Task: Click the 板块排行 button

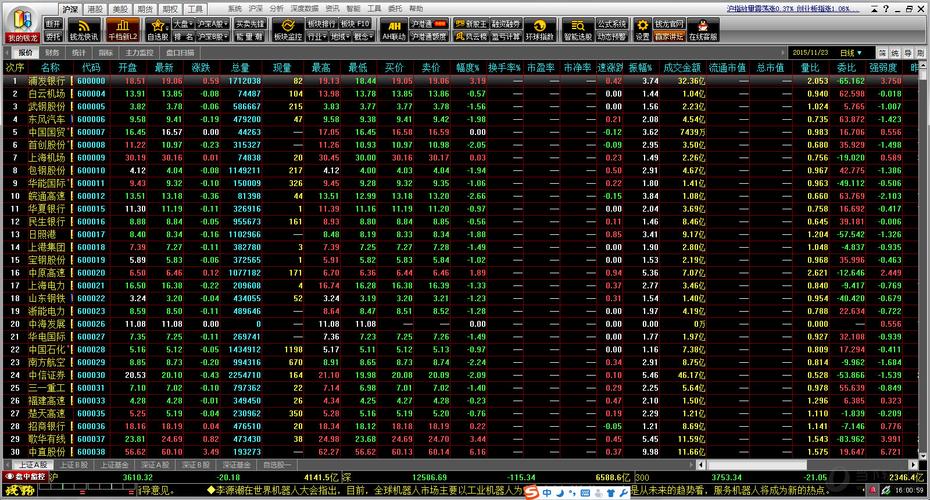Action: tap(320, 22)
